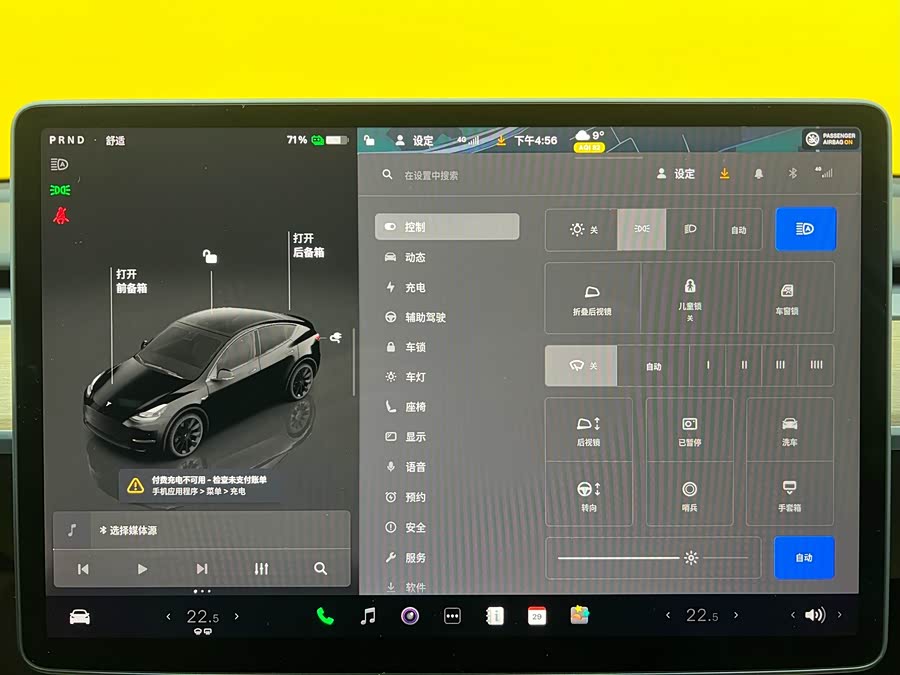Select wiper speed level I

point(708,366)
